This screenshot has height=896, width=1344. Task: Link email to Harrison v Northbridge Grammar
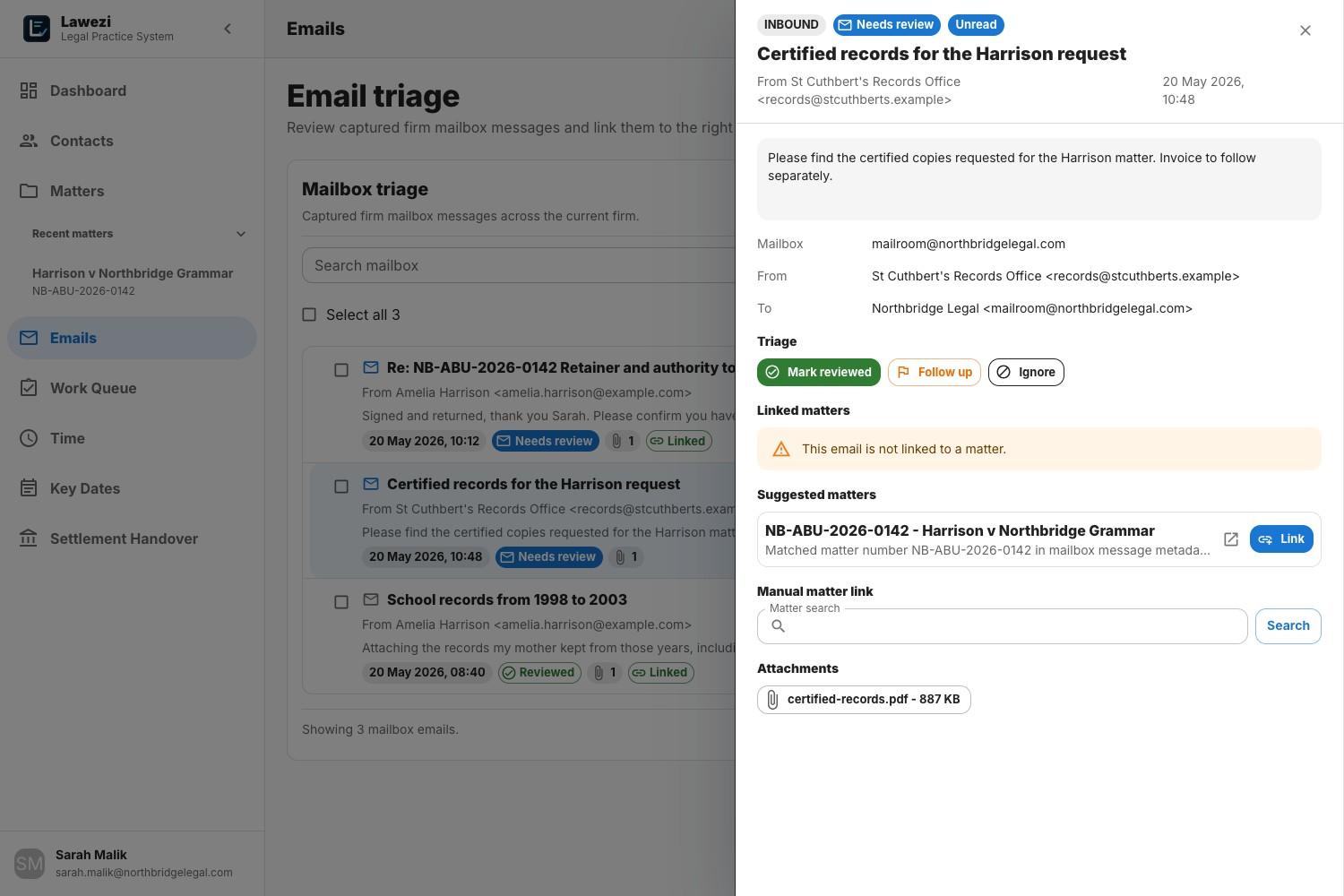click(x=1281, y=539)
